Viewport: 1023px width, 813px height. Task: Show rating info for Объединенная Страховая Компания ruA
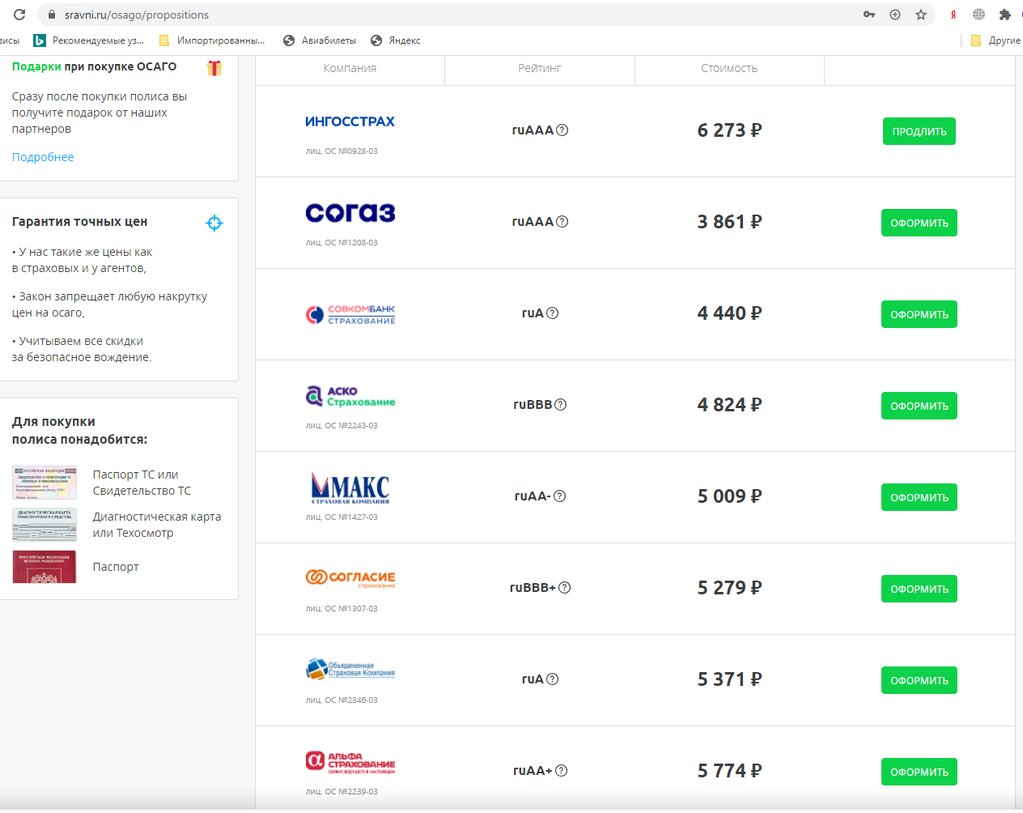coord(552,679)
